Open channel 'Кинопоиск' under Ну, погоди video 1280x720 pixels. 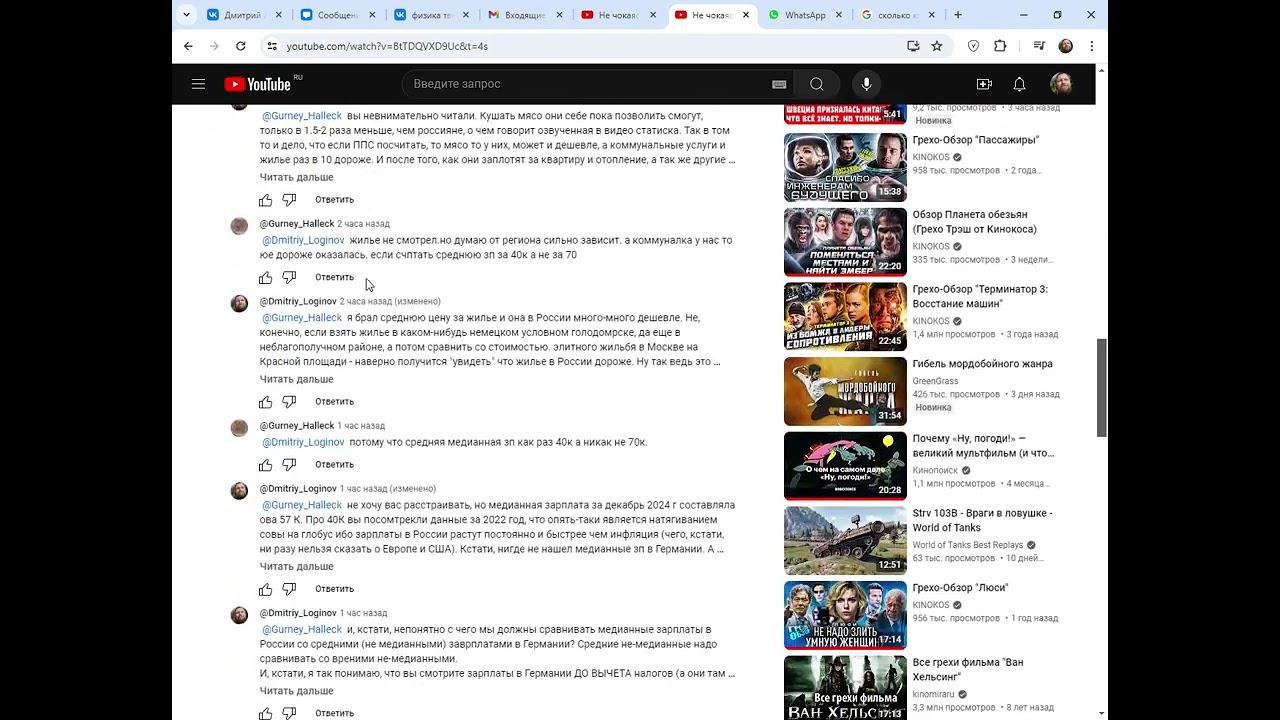tap(935, 470)
